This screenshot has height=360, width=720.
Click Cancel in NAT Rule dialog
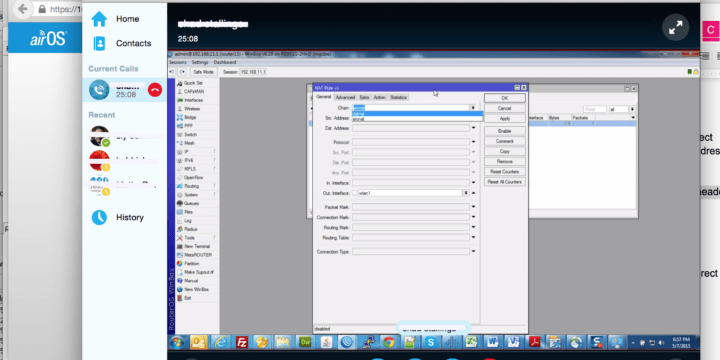(x=505, y=108)
